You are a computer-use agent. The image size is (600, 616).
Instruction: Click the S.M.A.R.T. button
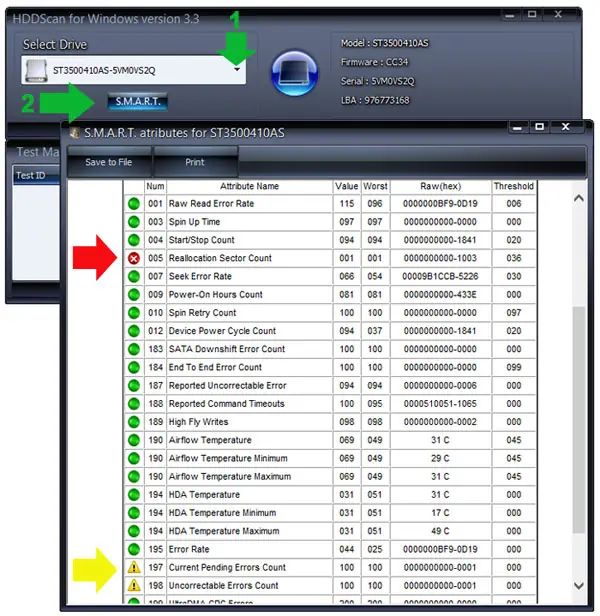pos(138,102)
